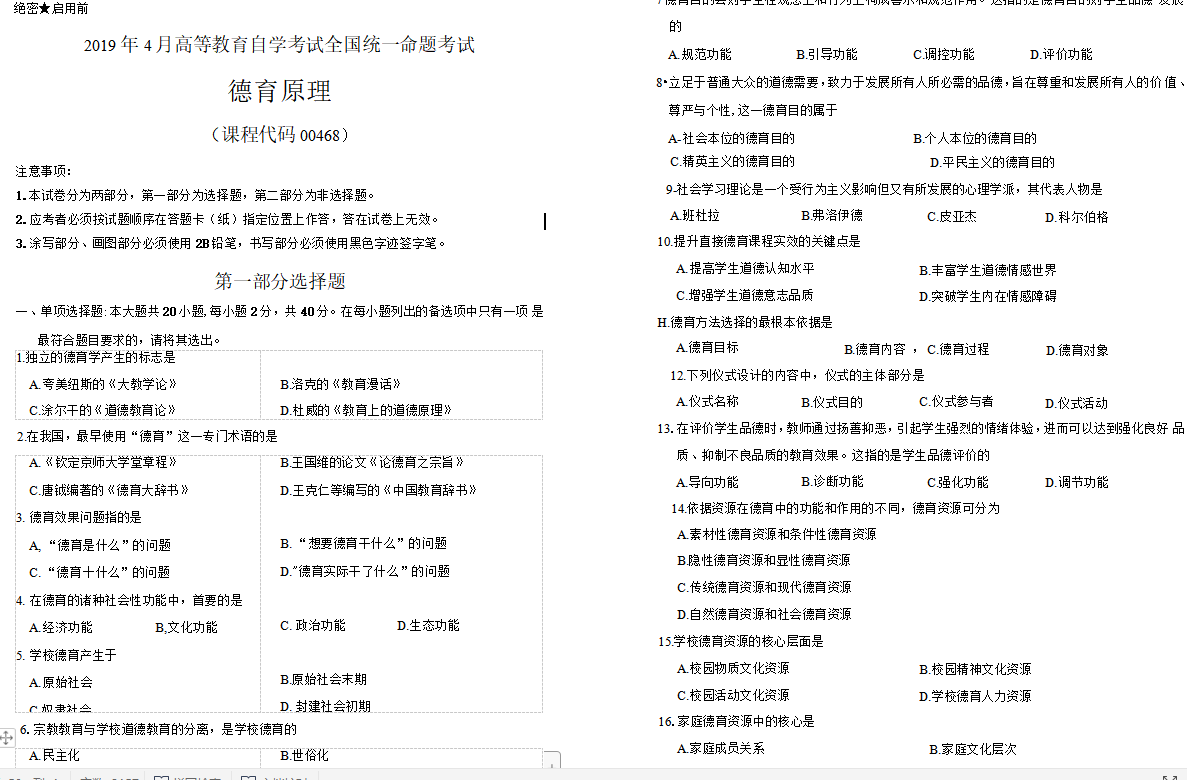Pick answer "A.德育目标"
The image size is (1187, 780).
pyautogui.click(x=707, y=348)
